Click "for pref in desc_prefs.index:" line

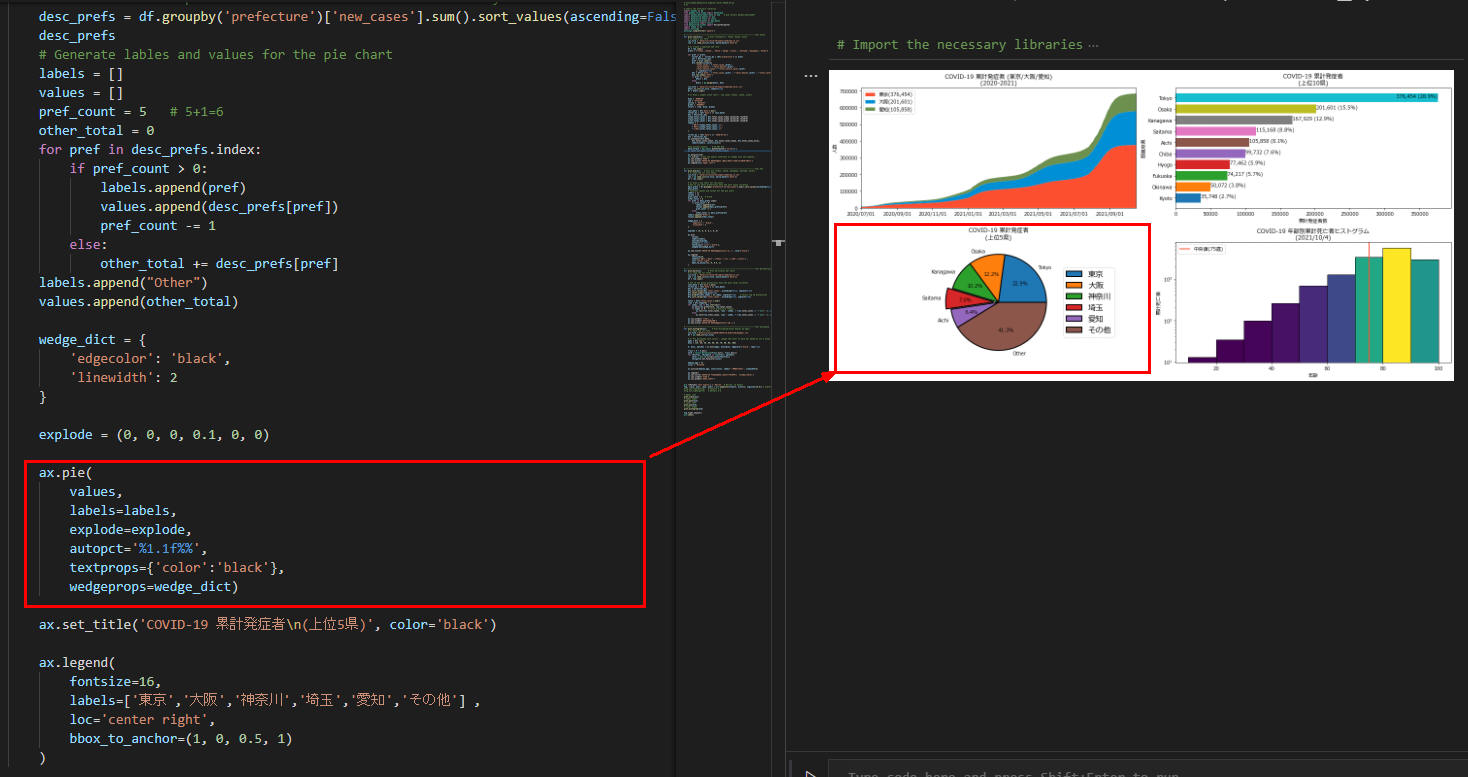(x=149, y=149)
